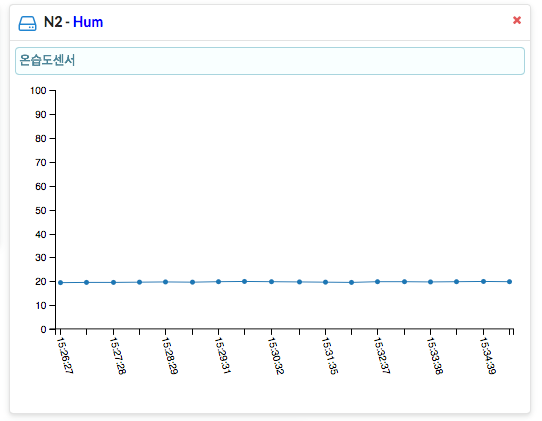542x421 pixels.
Task: Select data point at 15:34:39
Action: click(483, 281)
